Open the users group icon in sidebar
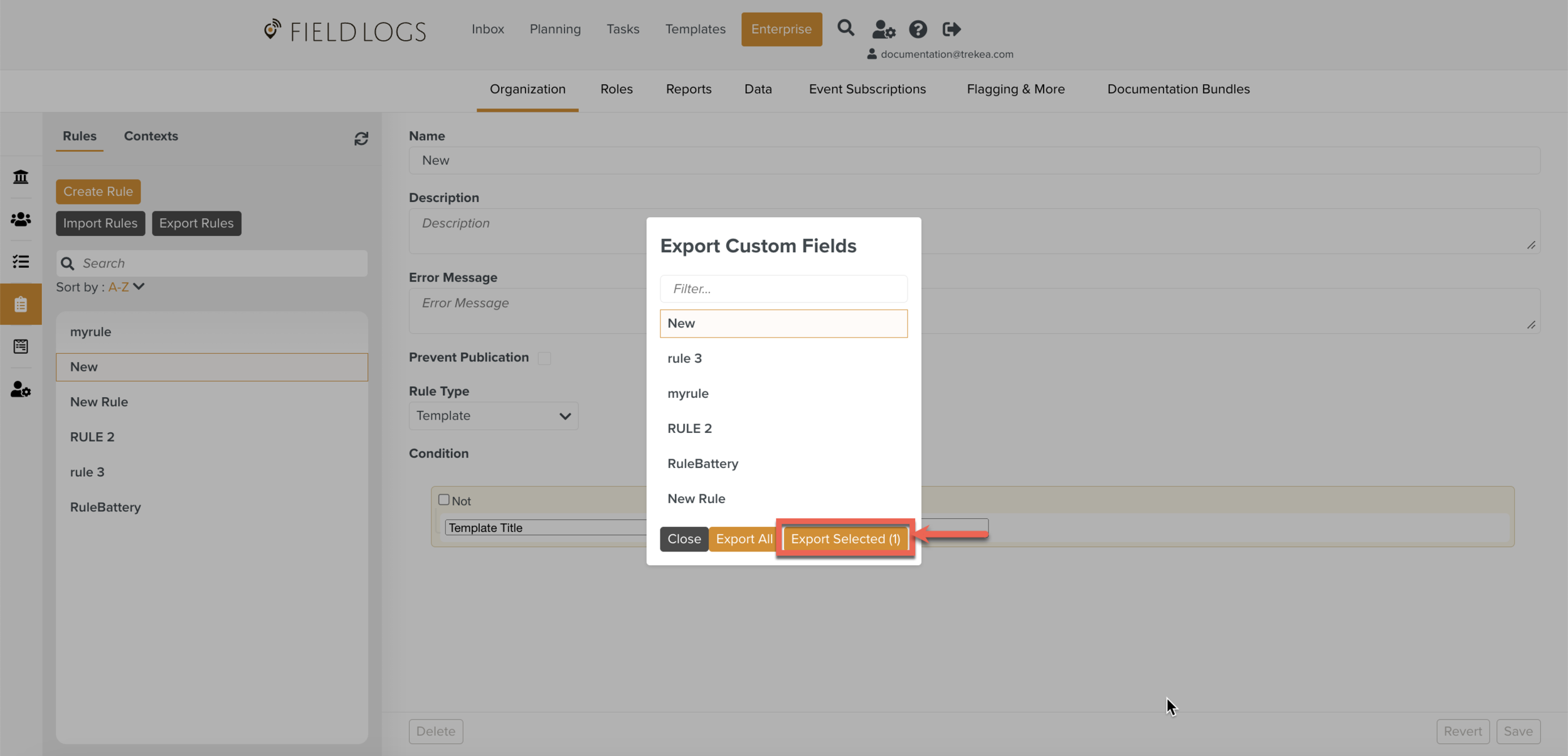 click(x=21, y=219)
